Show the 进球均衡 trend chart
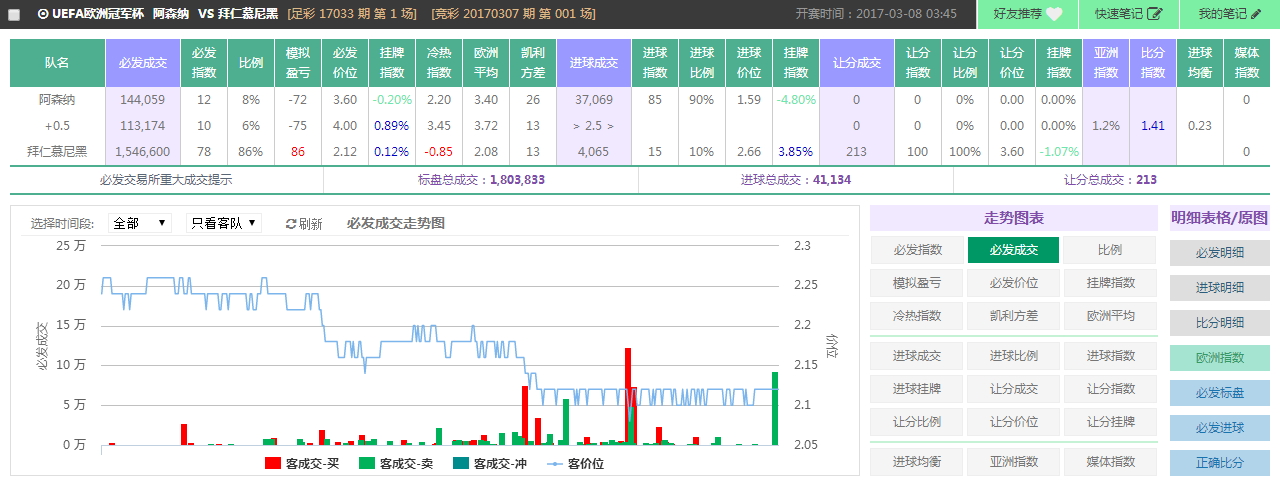The width and height of the screenshot is (1280, 482). pyautogui.click(x=917, y=461)
